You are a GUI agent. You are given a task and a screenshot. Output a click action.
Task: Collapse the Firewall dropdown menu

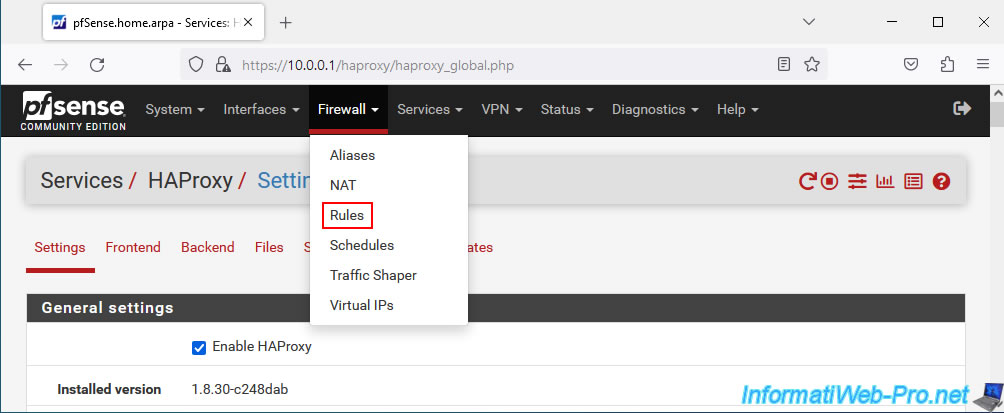(x=348, y=109)
